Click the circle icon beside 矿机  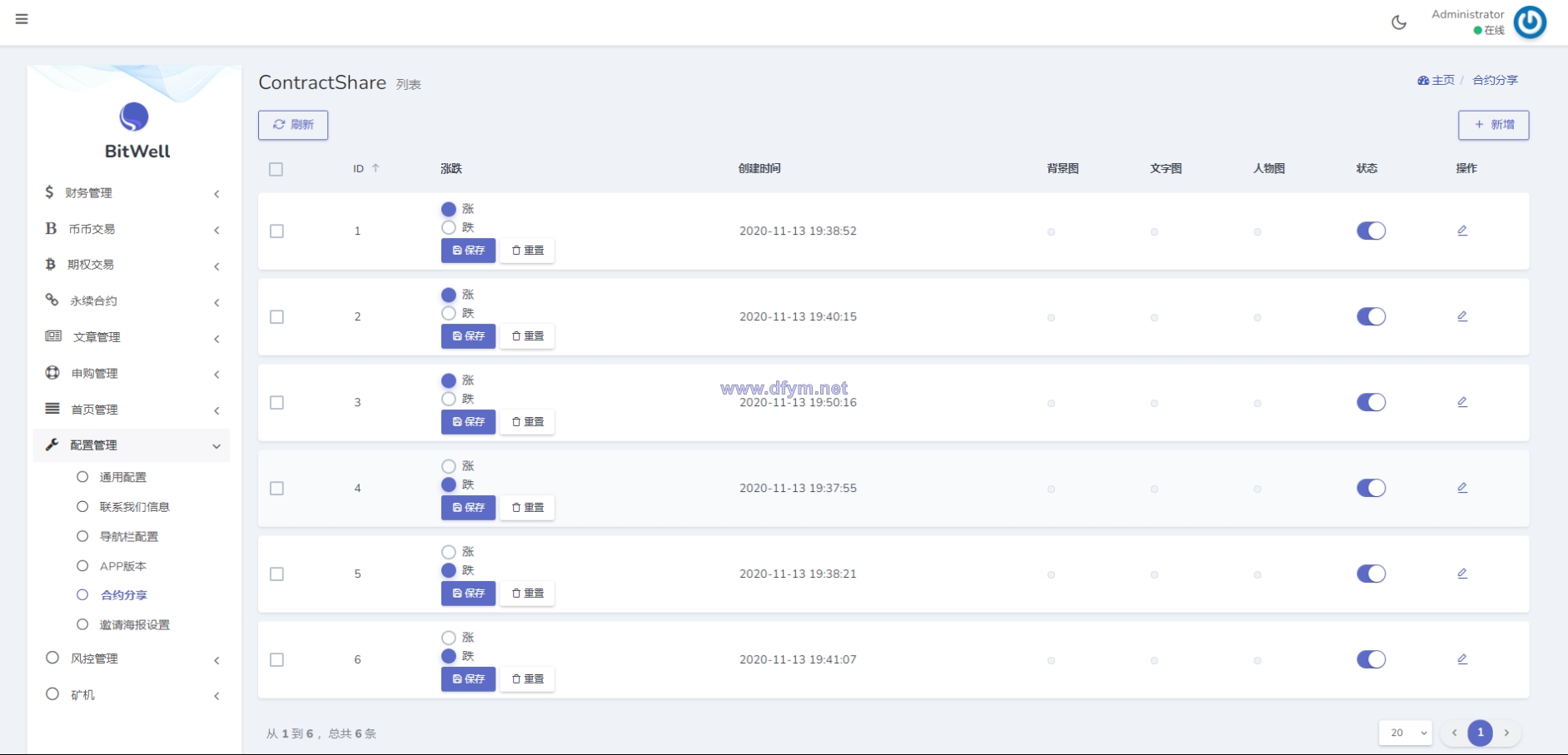tap(52, 693)
